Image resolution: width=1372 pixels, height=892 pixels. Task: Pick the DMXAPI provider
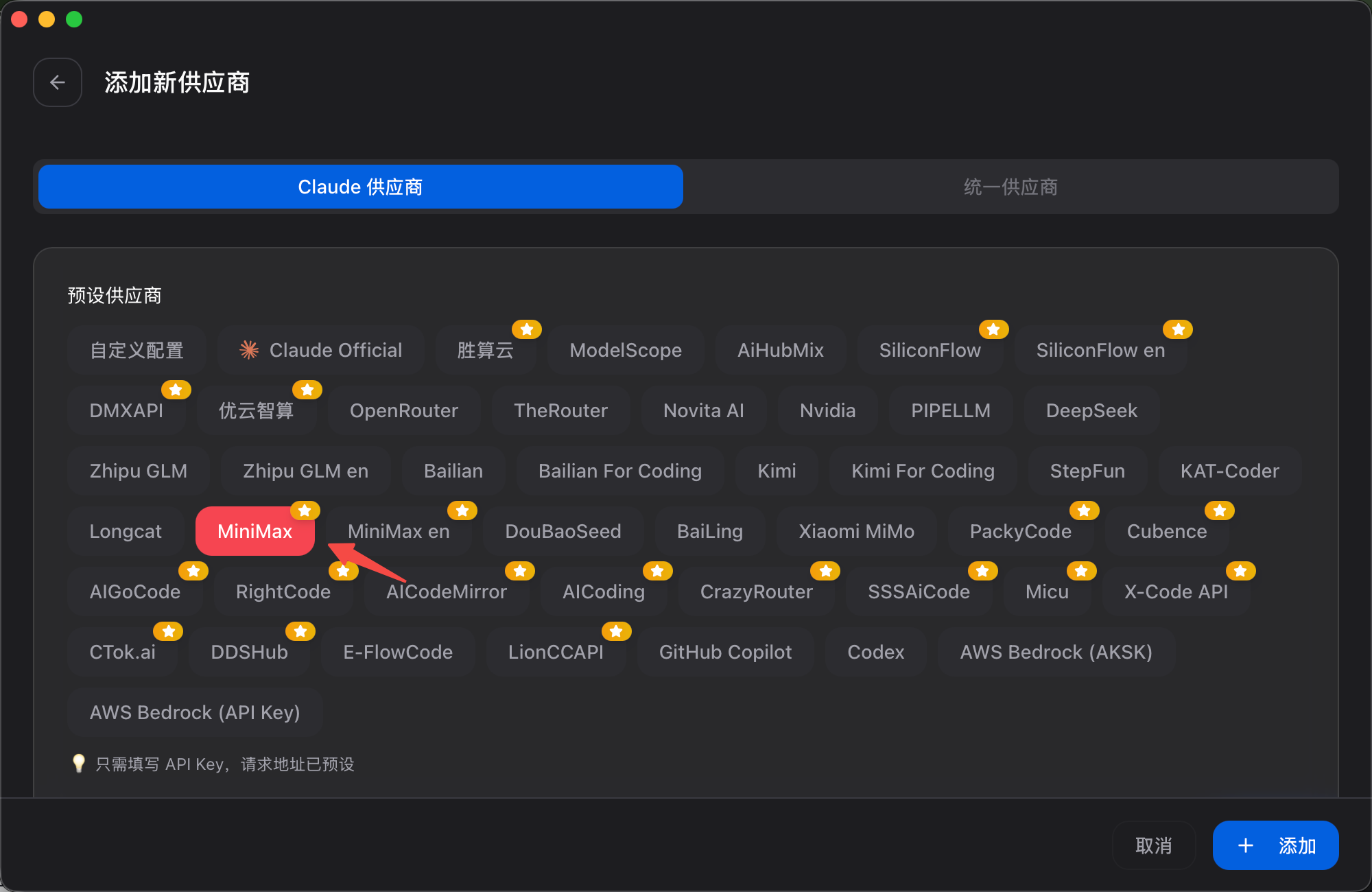tap(127, 410)
